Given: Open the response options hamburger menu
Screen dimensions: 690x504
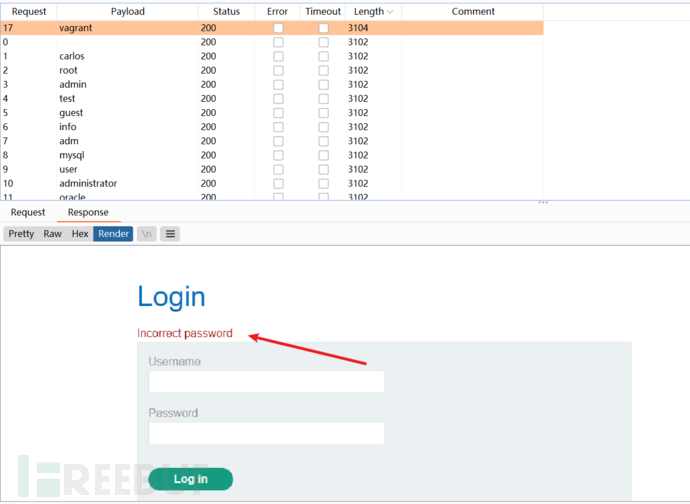Looking at the screenshot, I should (170, 234).
